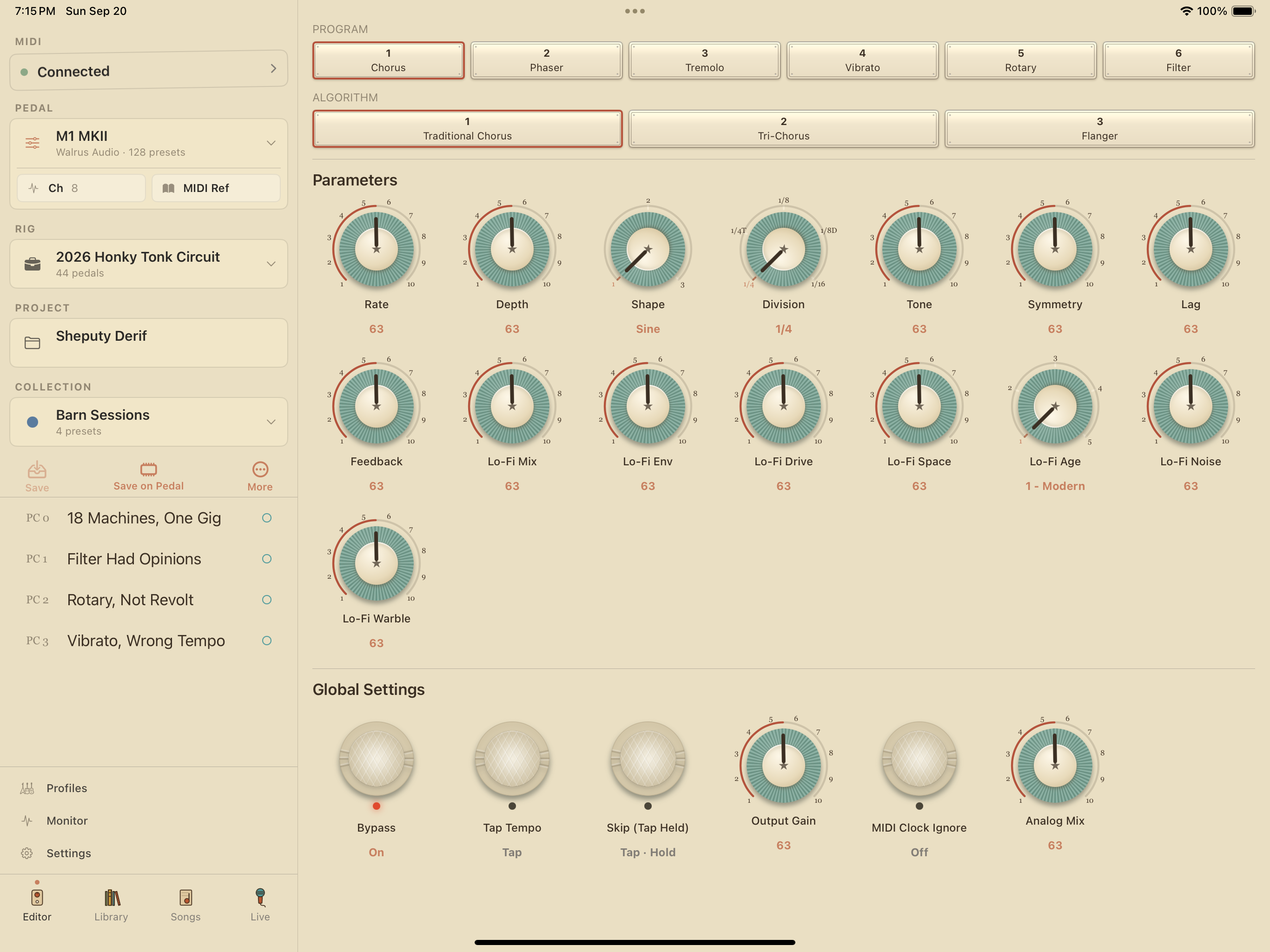
Task: Click the Lo-Fi Noise knob
Action: [1191, 406]
